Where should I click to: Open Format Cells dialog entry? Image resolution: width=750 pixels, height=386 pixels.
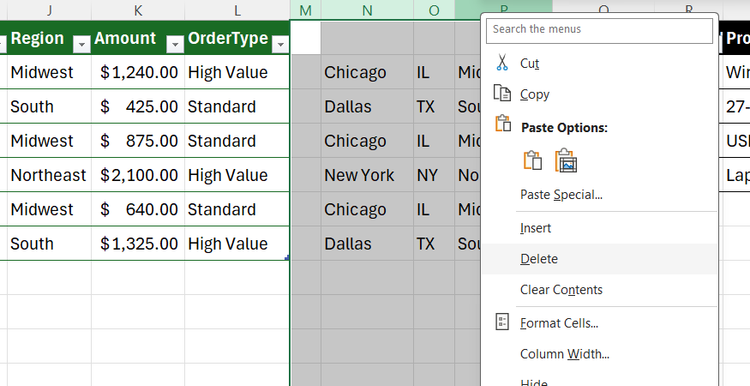pyautogui.click(x=599, y=323)
